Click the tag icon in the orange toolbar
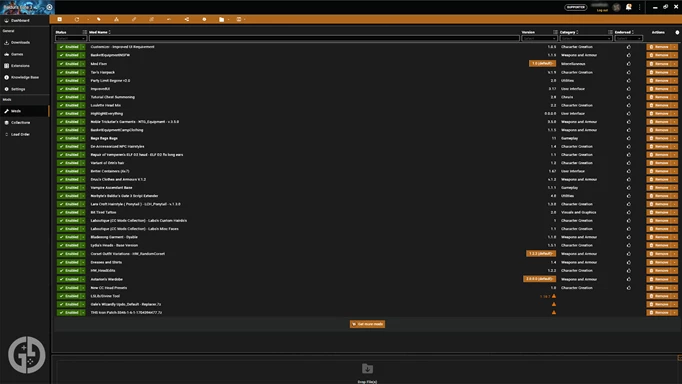 99,19
